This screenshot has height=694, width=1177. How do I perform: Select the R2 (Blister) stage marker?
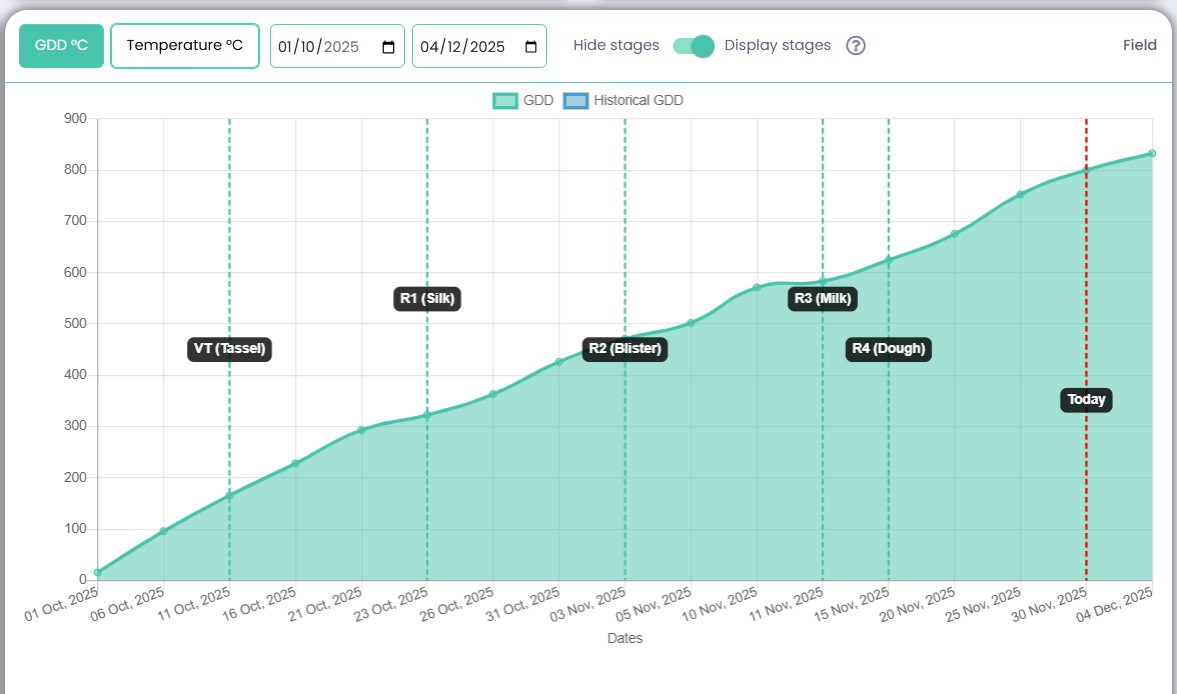tap(625, 349)
